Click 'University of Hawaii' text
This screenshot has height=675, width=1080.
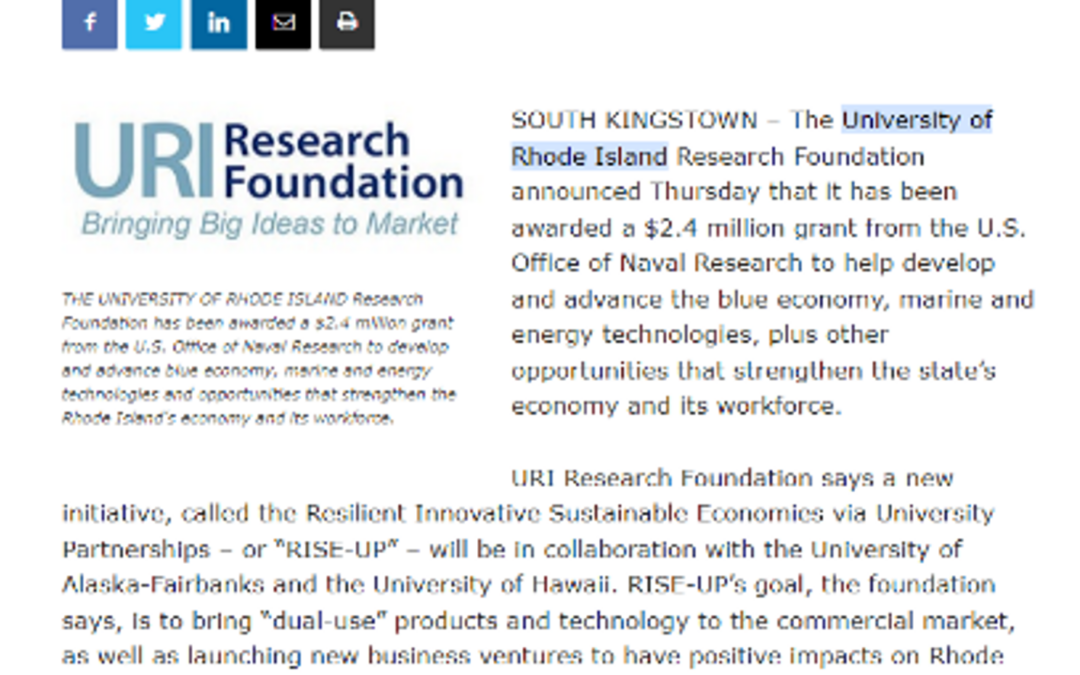(x=492, y=585)
